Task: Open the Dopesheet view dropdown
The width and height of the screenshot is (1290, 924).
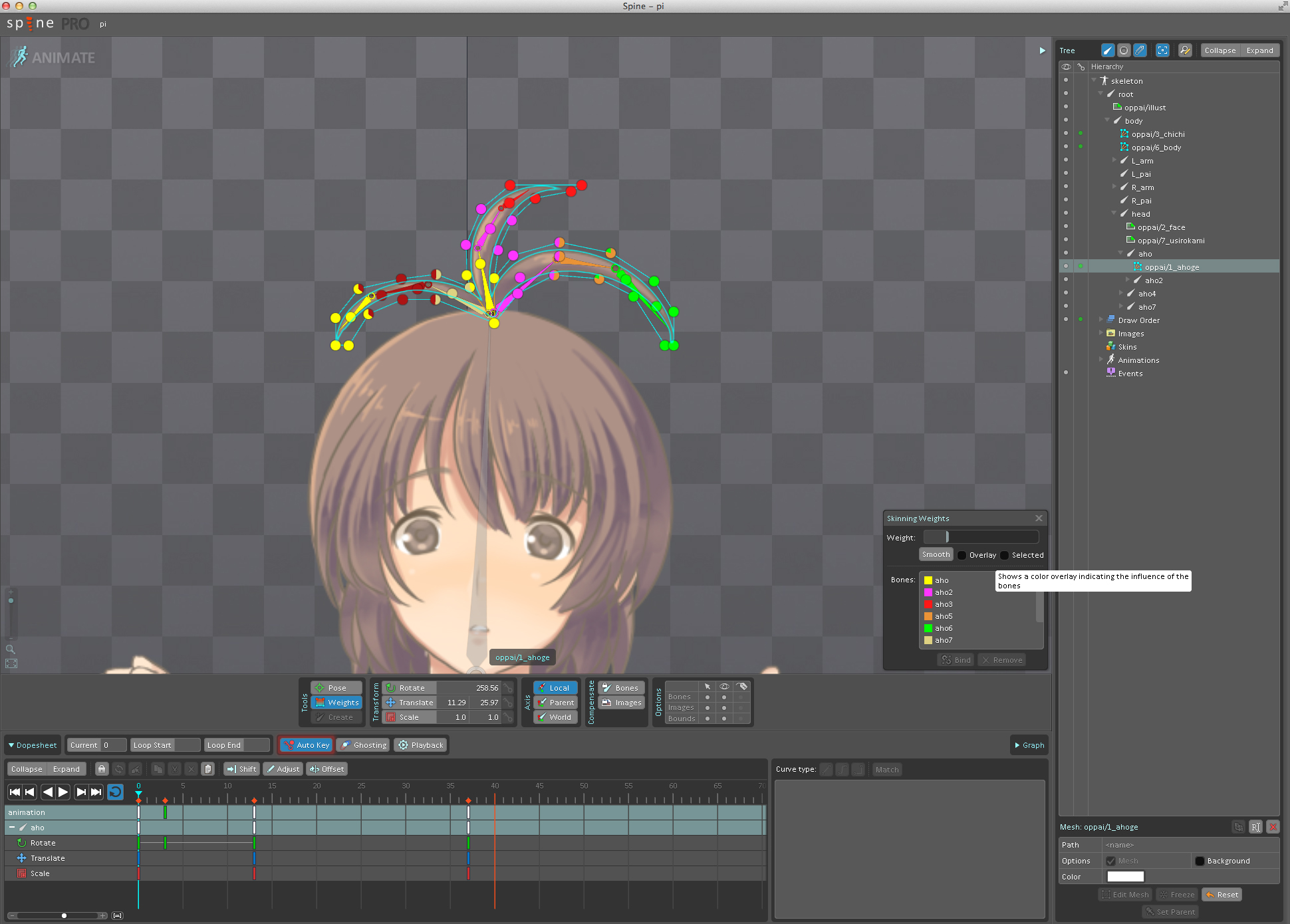Action: point(33,745)
